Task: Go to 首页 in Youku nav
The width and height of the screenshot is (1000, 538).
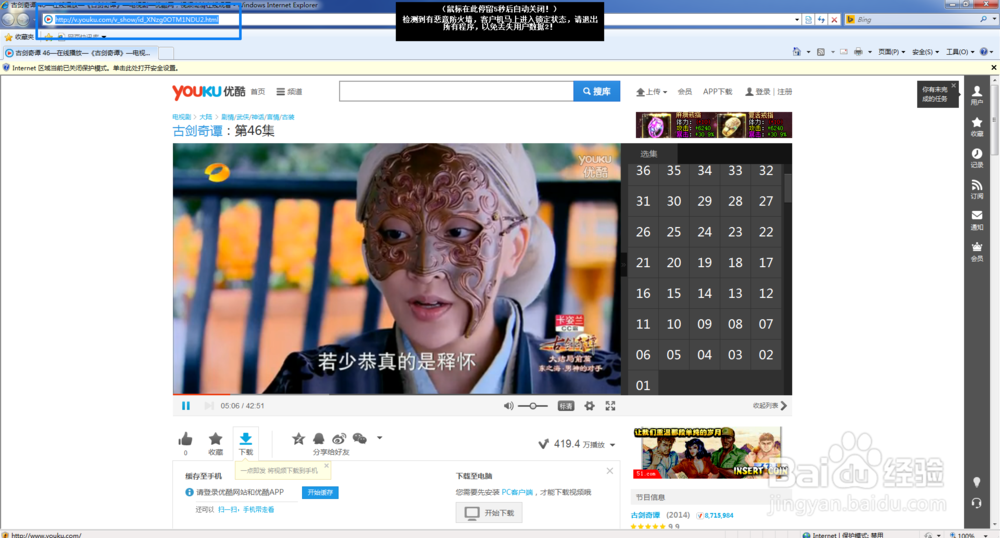Action: coord(258,92)
